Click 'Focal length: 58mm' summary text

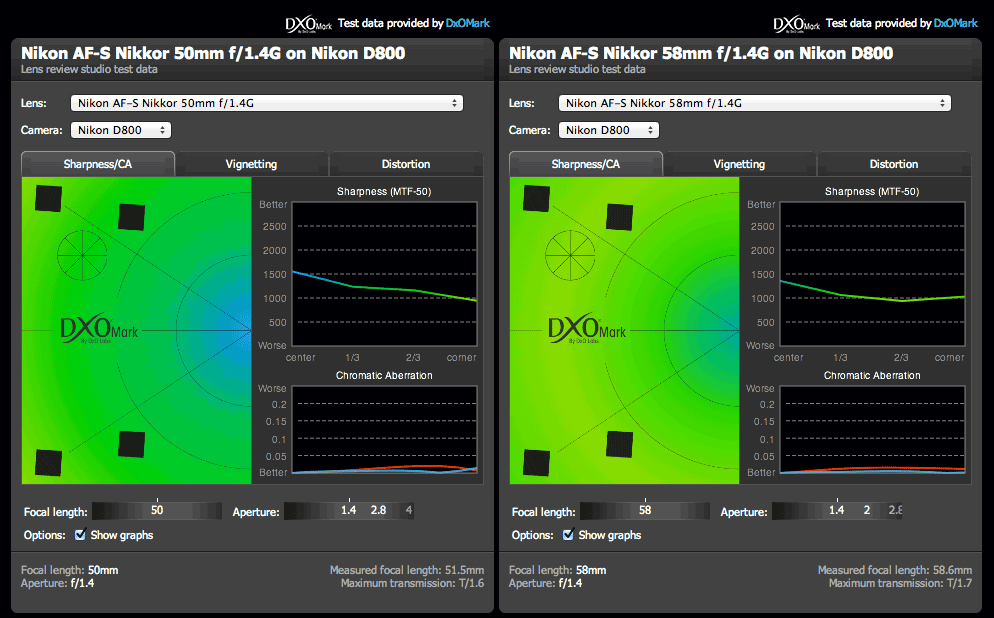tap(558, 570)
